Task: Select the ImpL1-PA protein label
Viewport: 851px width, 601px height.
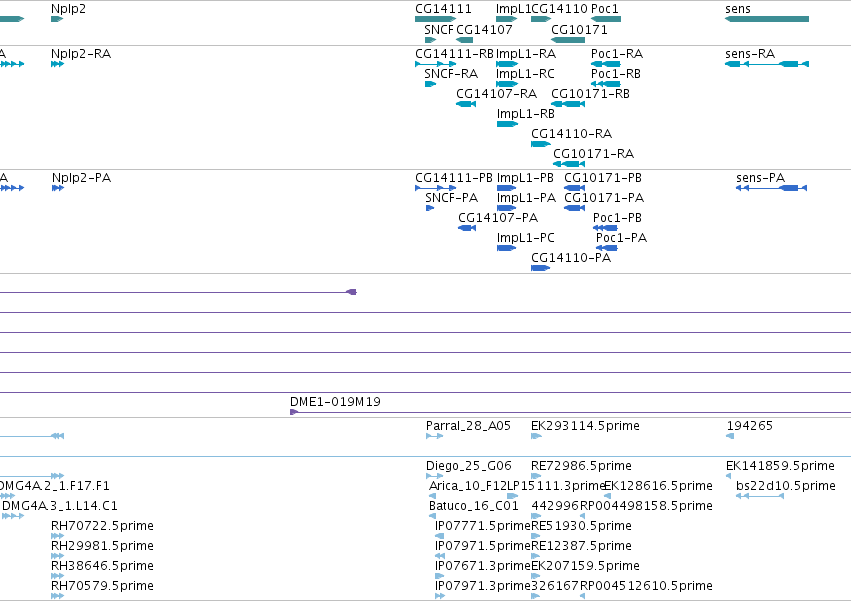Action: pyautogui.click(x=526, y=198)
